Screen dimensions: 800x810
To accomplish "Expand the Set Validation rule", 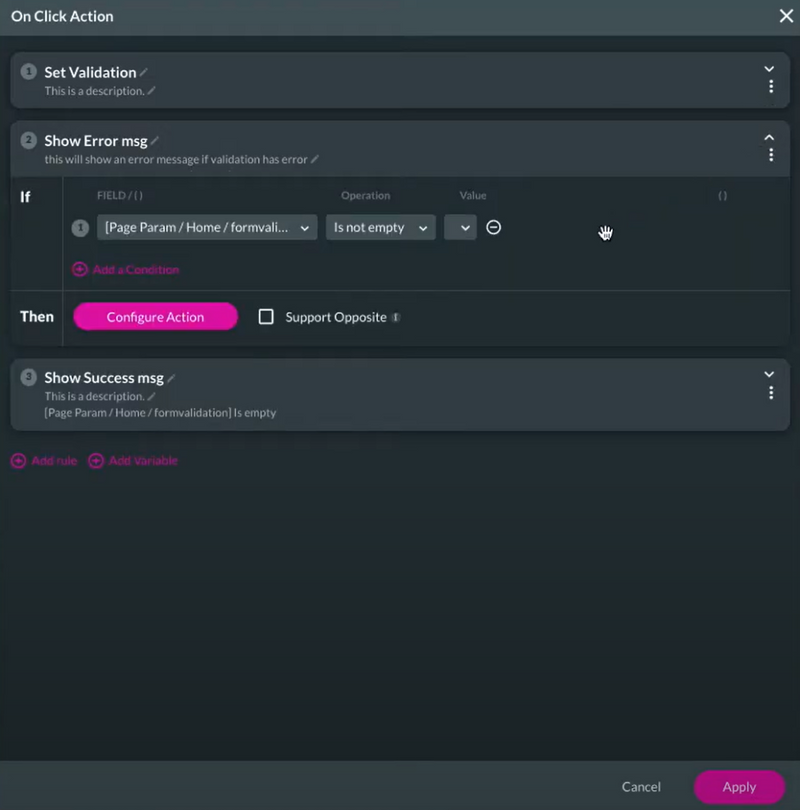I will coord(769,69).
